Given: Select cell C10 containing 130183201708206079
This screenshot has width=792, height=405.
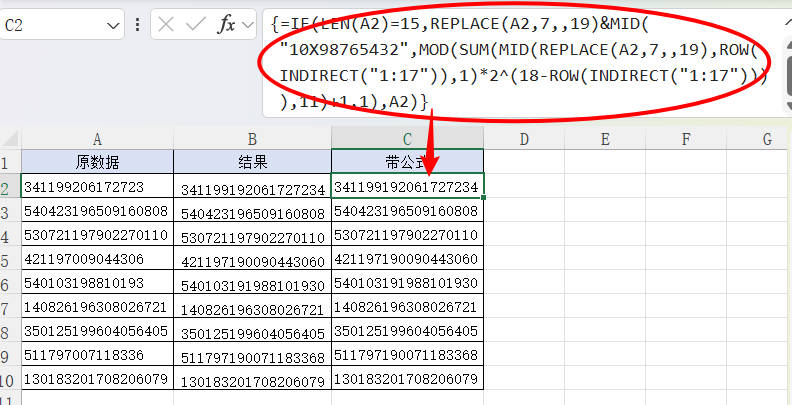Looking at the screenshot, I should (x=408, y=380).
